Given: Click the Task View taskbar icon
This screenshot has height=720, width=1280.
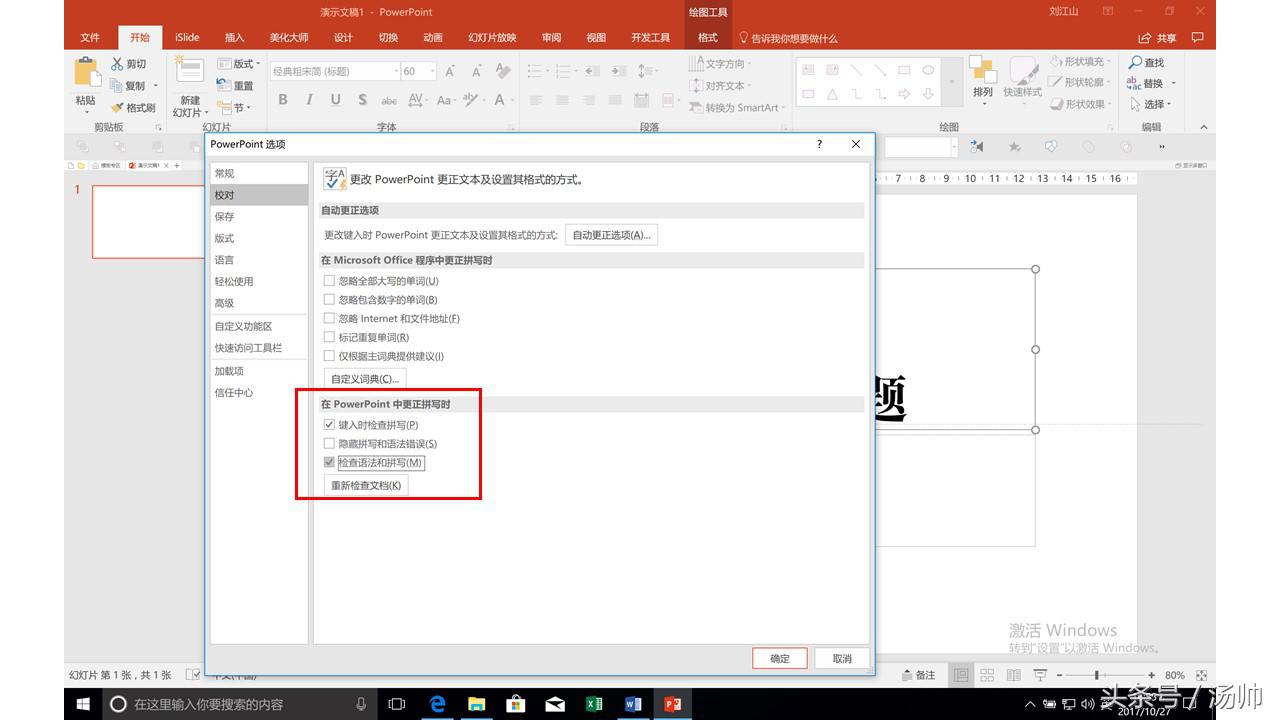Looking at the screenshot, I should 397,704.
